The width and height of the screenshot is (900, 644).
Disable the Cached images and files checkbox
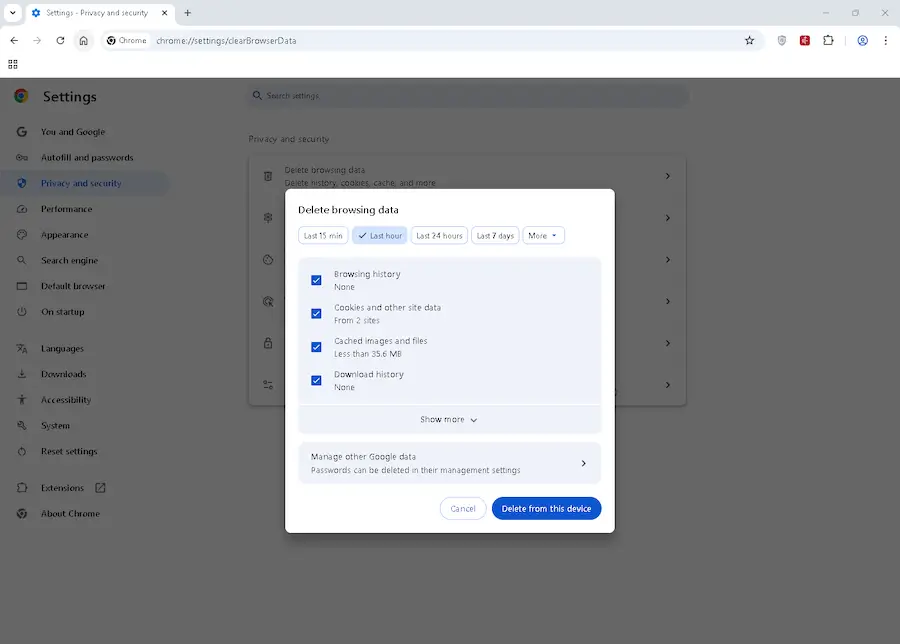pos(316,347)
